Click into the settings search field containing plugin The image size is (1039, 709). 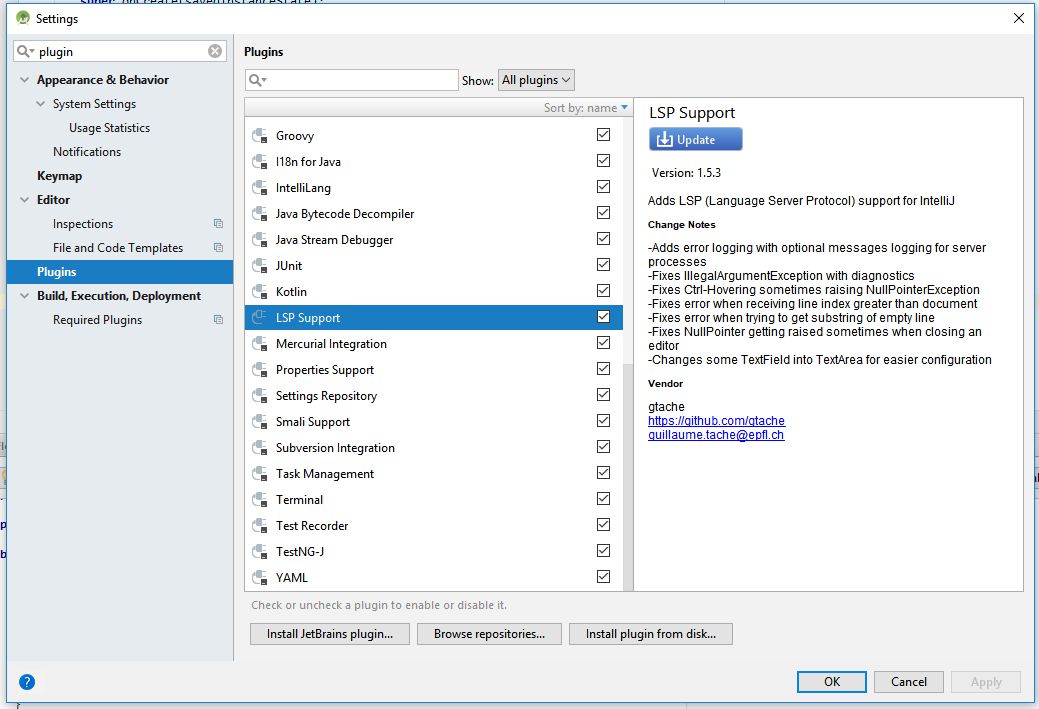119,52
